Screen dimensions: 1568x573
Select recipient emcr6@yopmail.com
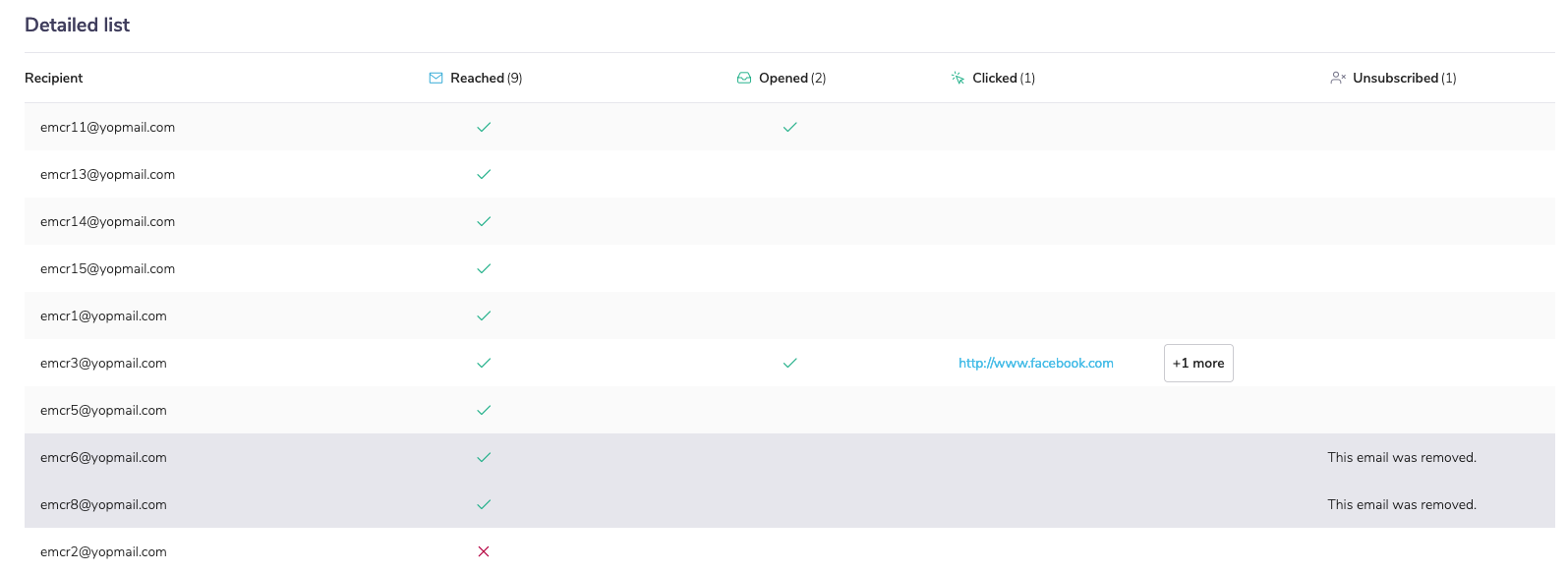(x=103, y=457)
